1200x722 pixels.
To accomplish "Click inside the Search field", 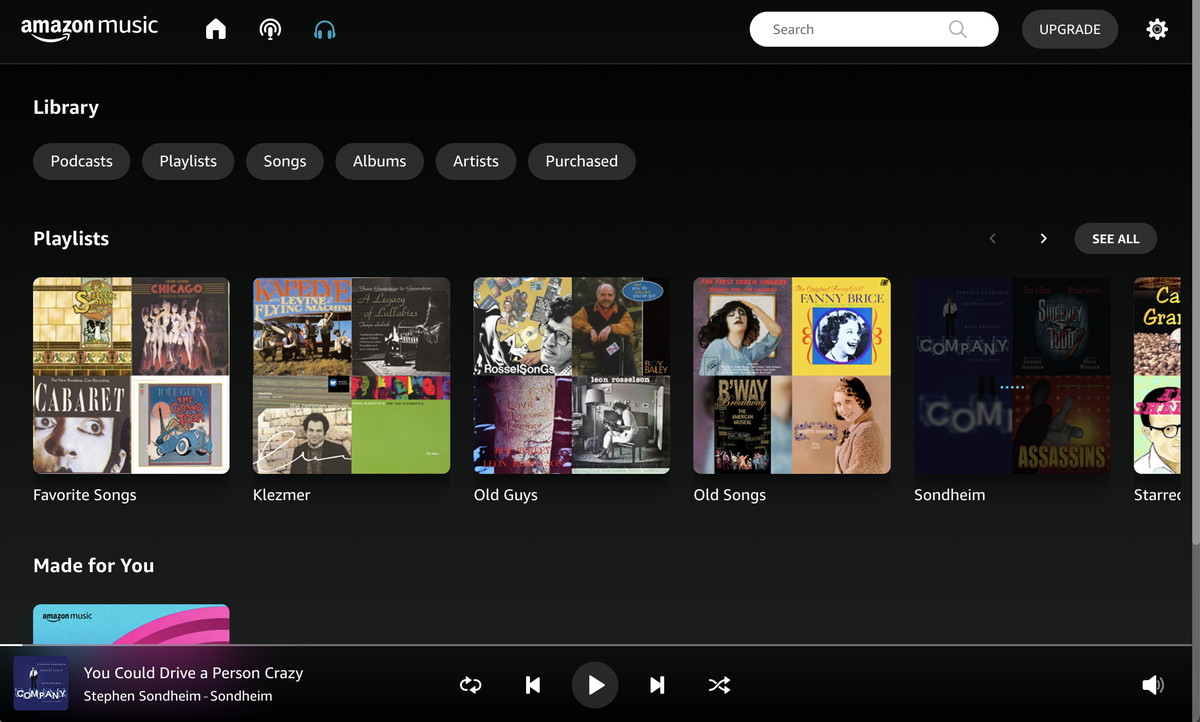I will 874,29.
